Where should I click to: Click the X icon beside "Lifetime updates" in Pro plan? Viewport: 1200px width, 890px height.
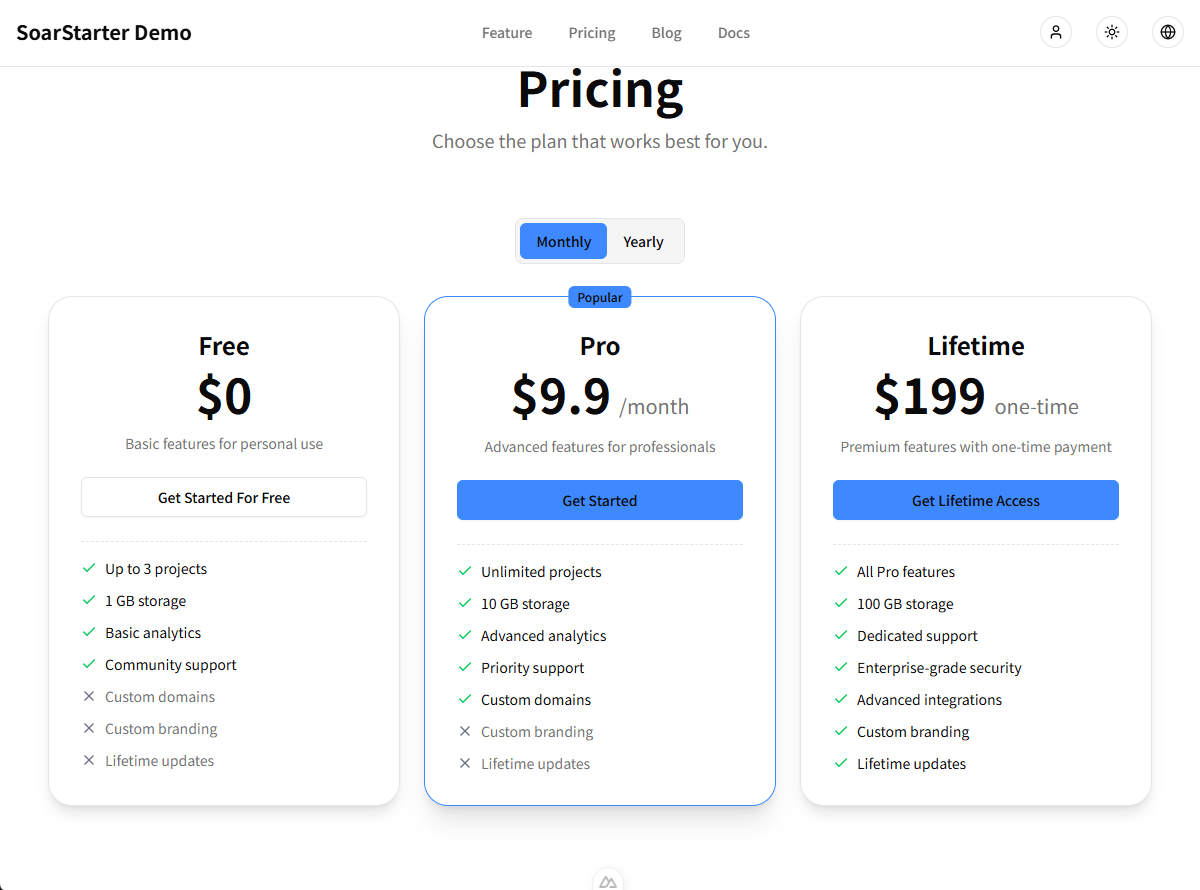tap(464, 763)
